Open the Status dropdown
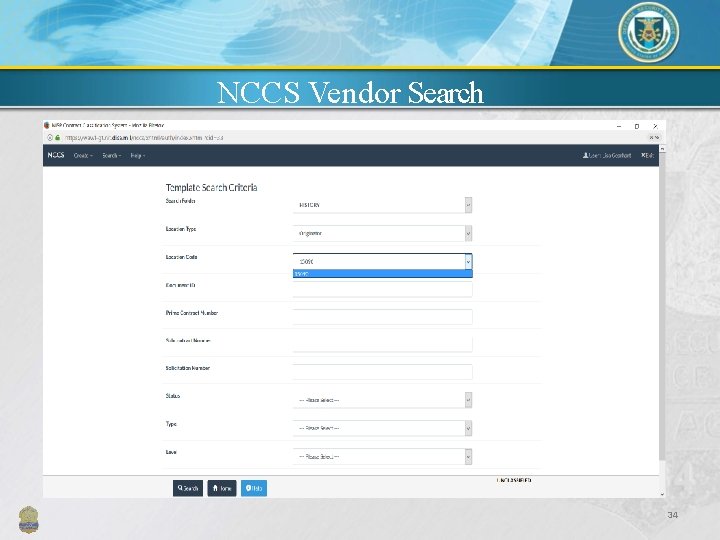Screen dimensions: 720x540 pyautogui.click(x=382, y=400)
